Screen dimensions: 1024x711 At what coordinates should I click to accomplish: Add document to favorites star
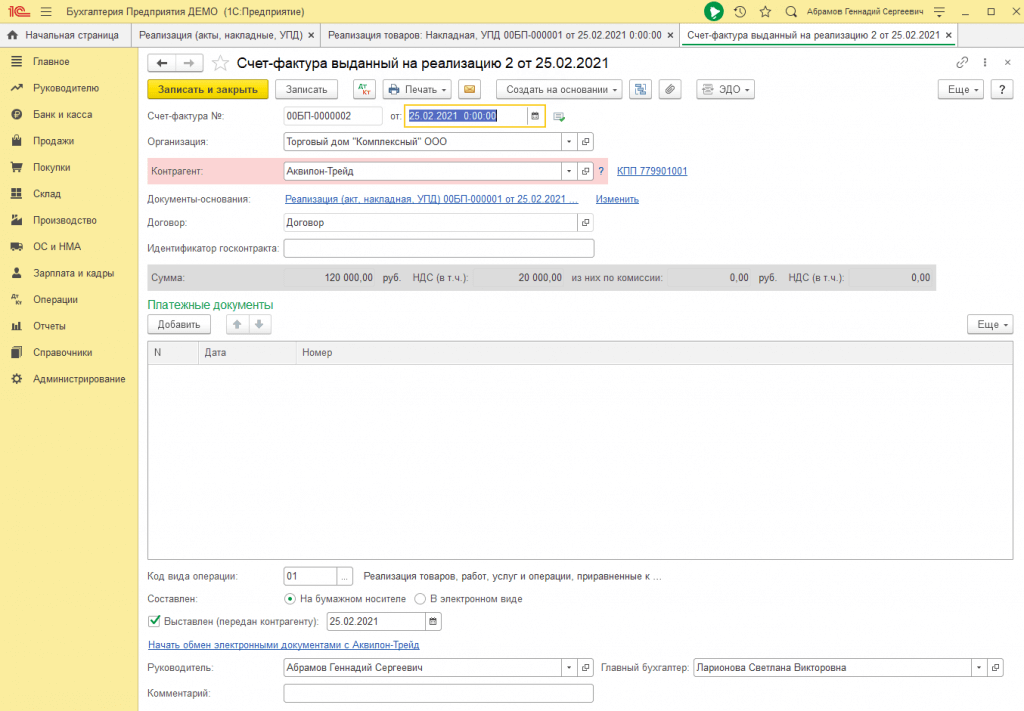coord(220,63)
